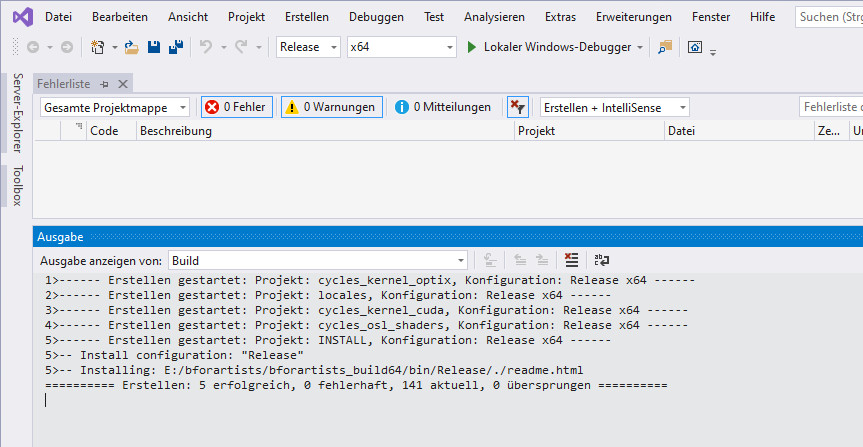The width and height of the screenshot is (863, 447).
Task: Open the Bearbeiten menu
Action: [120, 17]
